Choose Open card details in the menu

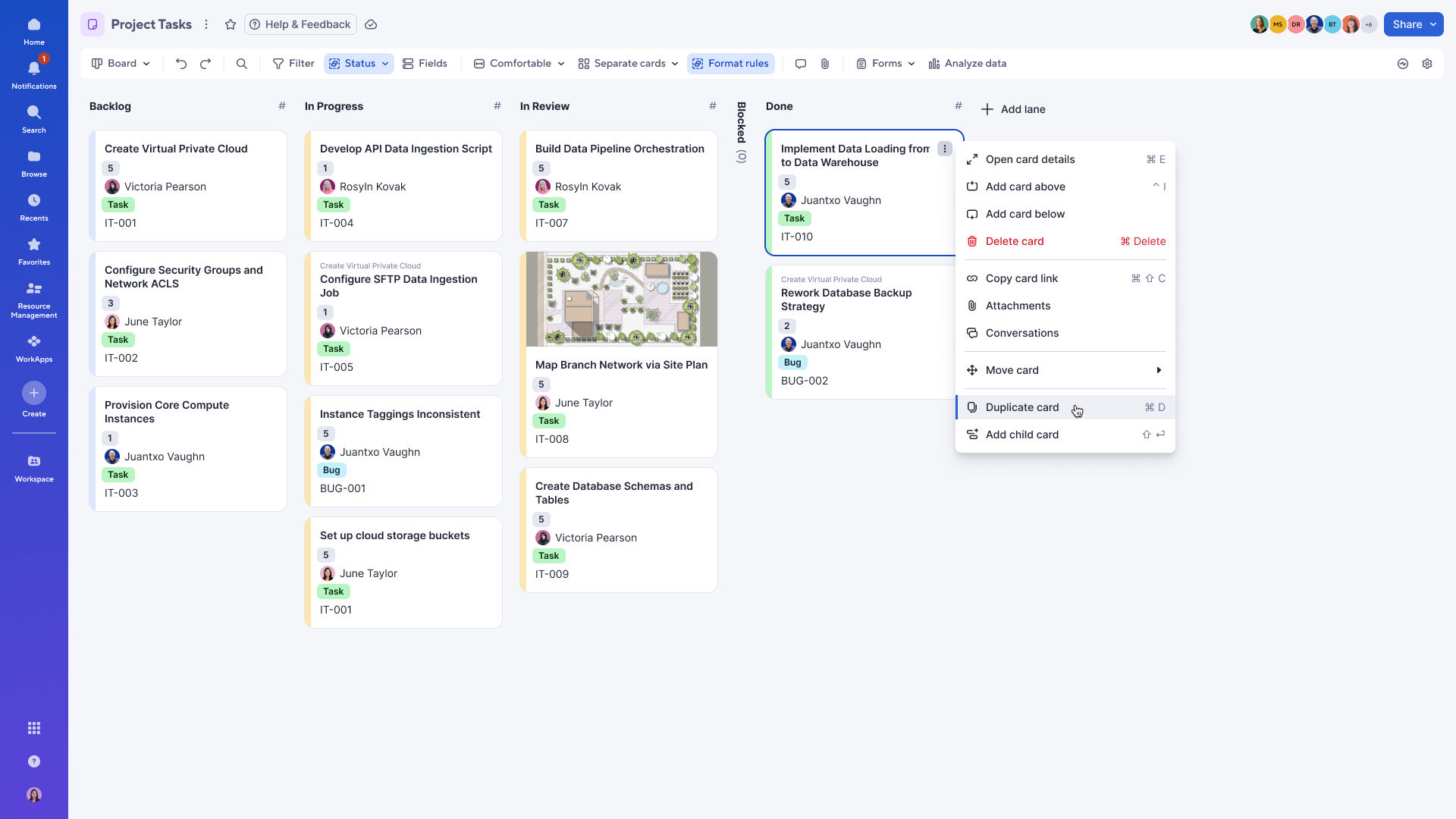[1030, 159]
